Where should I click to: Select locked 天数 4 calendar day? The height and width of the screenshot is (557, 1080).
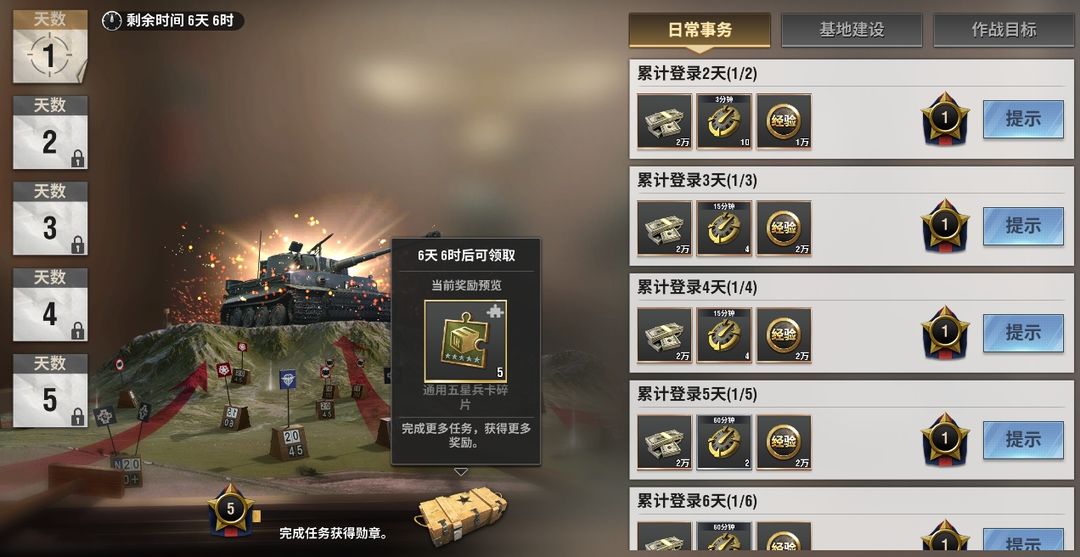(50, 304)
